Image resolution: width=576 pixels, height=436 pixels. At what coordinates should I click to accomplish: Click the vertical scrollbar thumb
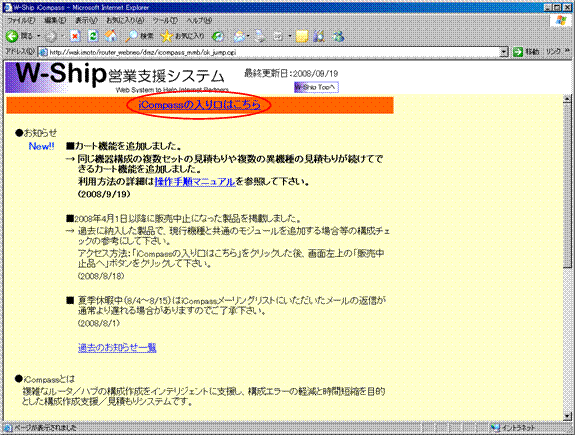coord(567,185)
